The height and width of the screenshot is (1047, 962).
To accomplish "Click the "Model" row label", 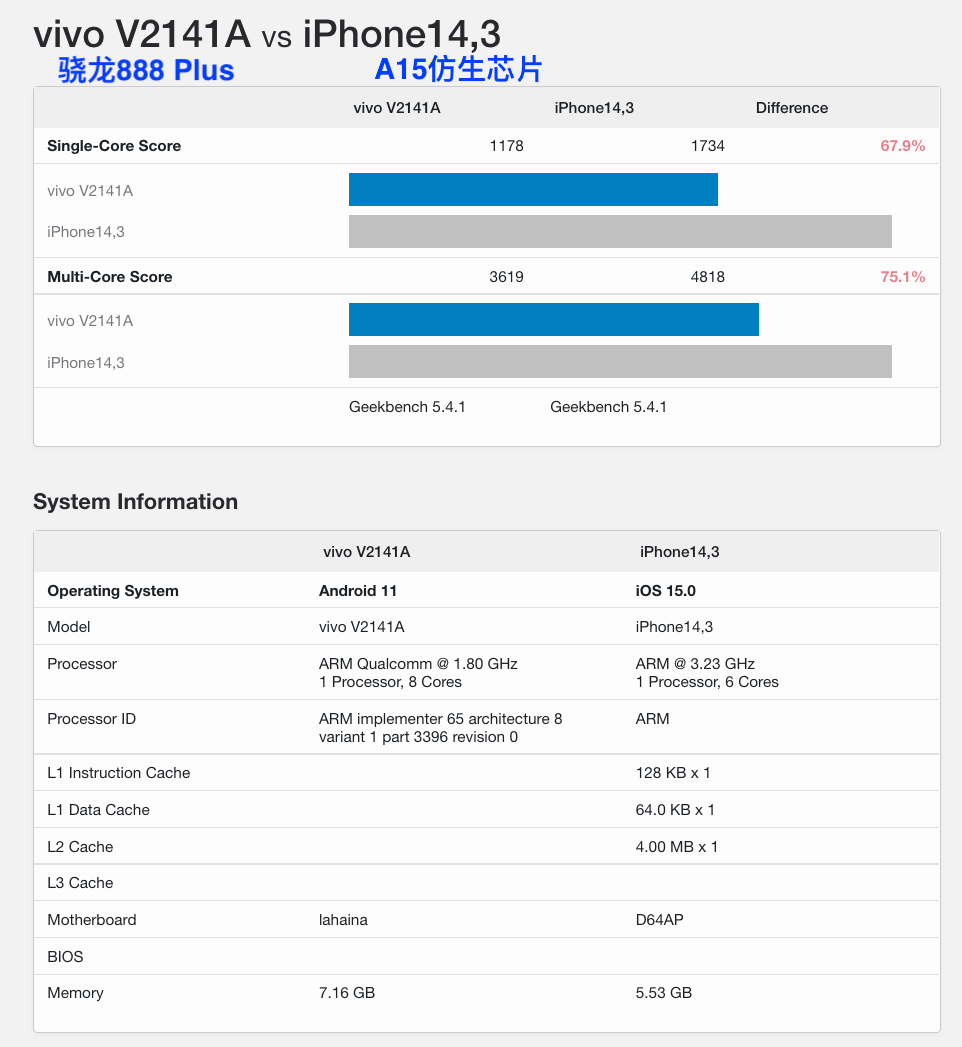I will [x=69, y=627].
